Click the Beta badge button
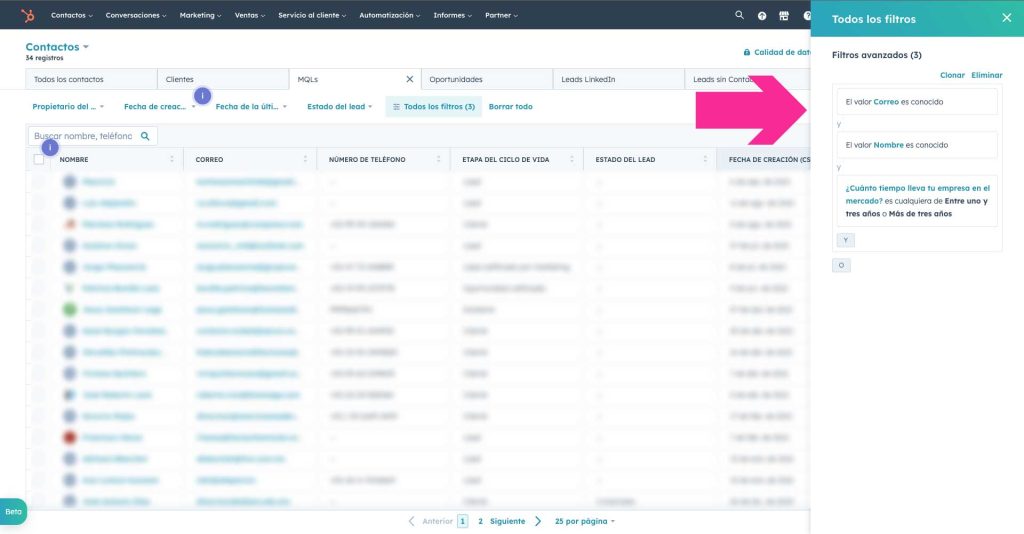The width and height of the screenshot is (1024, 534). 13,512
